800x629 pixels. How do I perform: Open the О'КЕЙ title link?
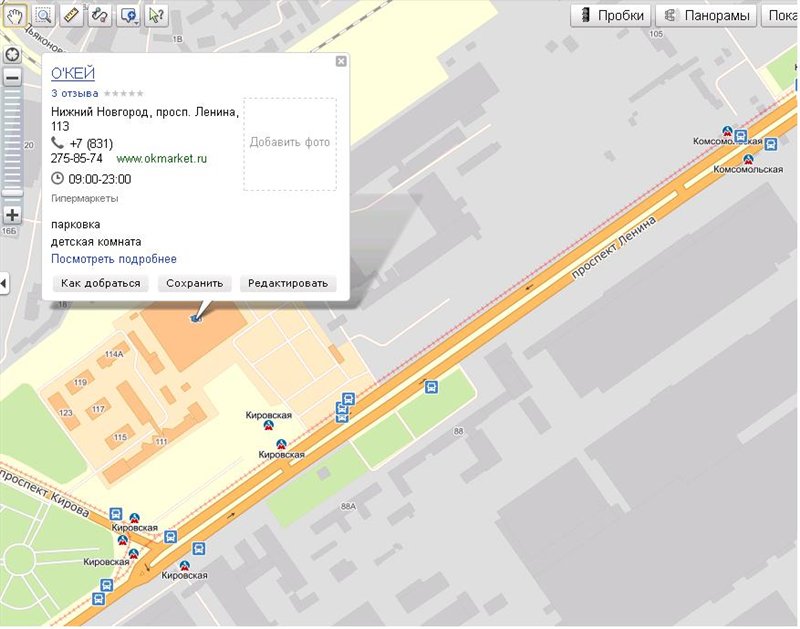tap(72, 73)
